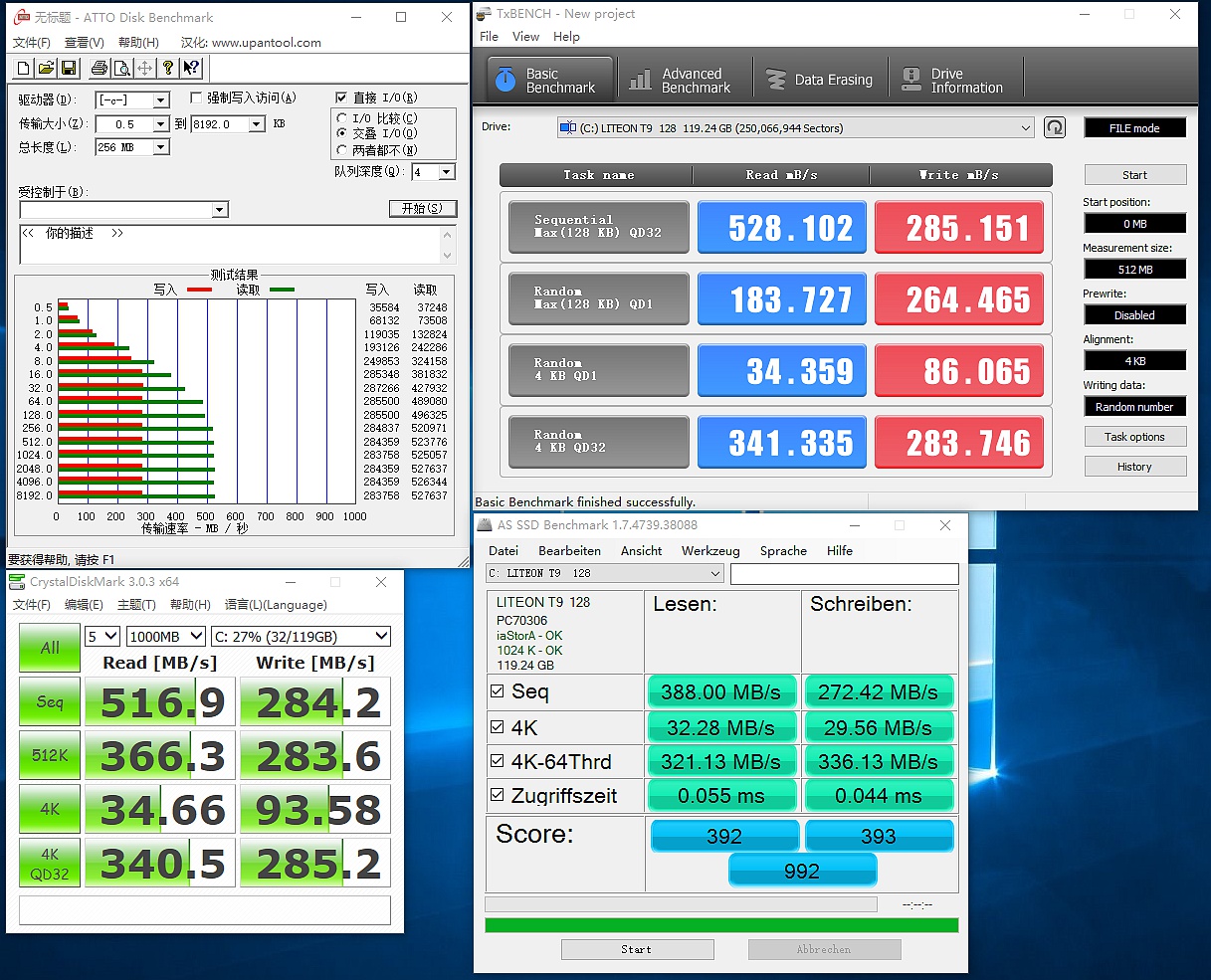Screen dimensions: 1211x980
Task: Click the New file icon in ATTO toolbar
Action: pyautogui.click(x=24, y=68)
